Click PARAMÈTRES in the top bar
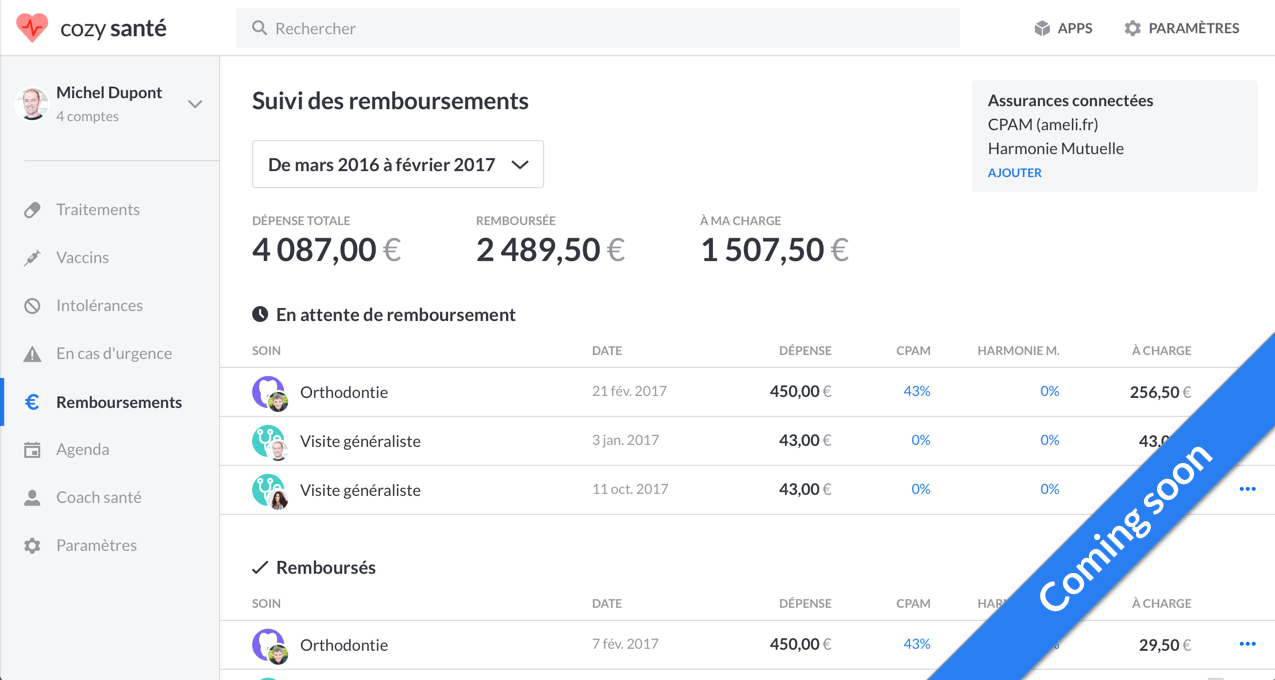Screen dimensions: 1275x680 pyautogui.click(x=1182, y=28)
